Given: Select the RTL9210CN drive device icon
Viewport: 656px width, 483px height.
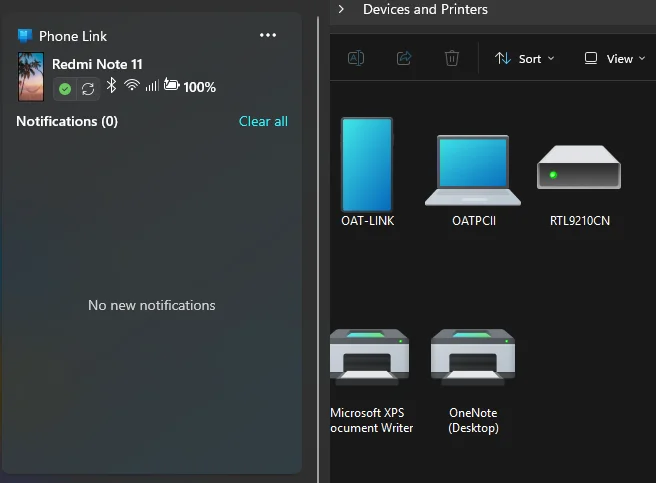Looking at the screenshot, I should pyautogui.click(x=579, y=167).
